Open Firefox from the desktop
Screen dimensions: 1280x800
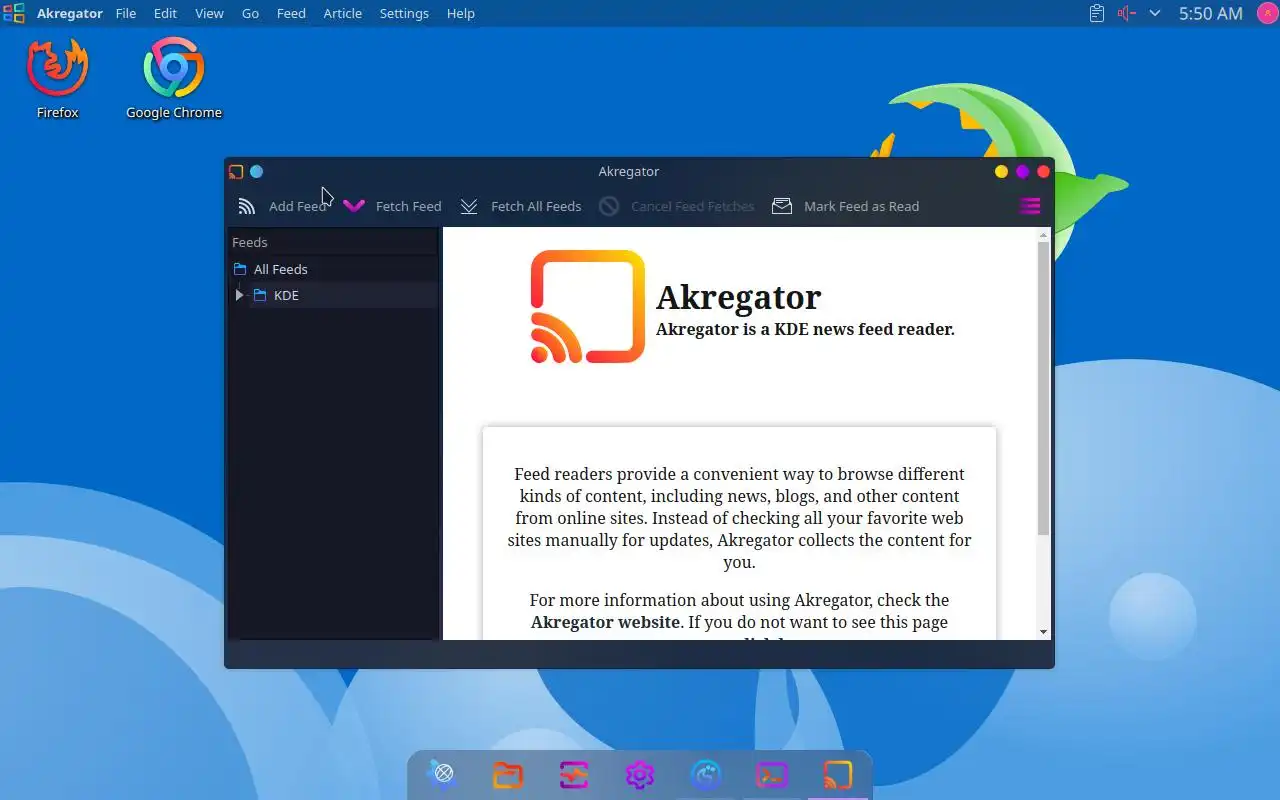pyautogui.click(x=58, y=78)
